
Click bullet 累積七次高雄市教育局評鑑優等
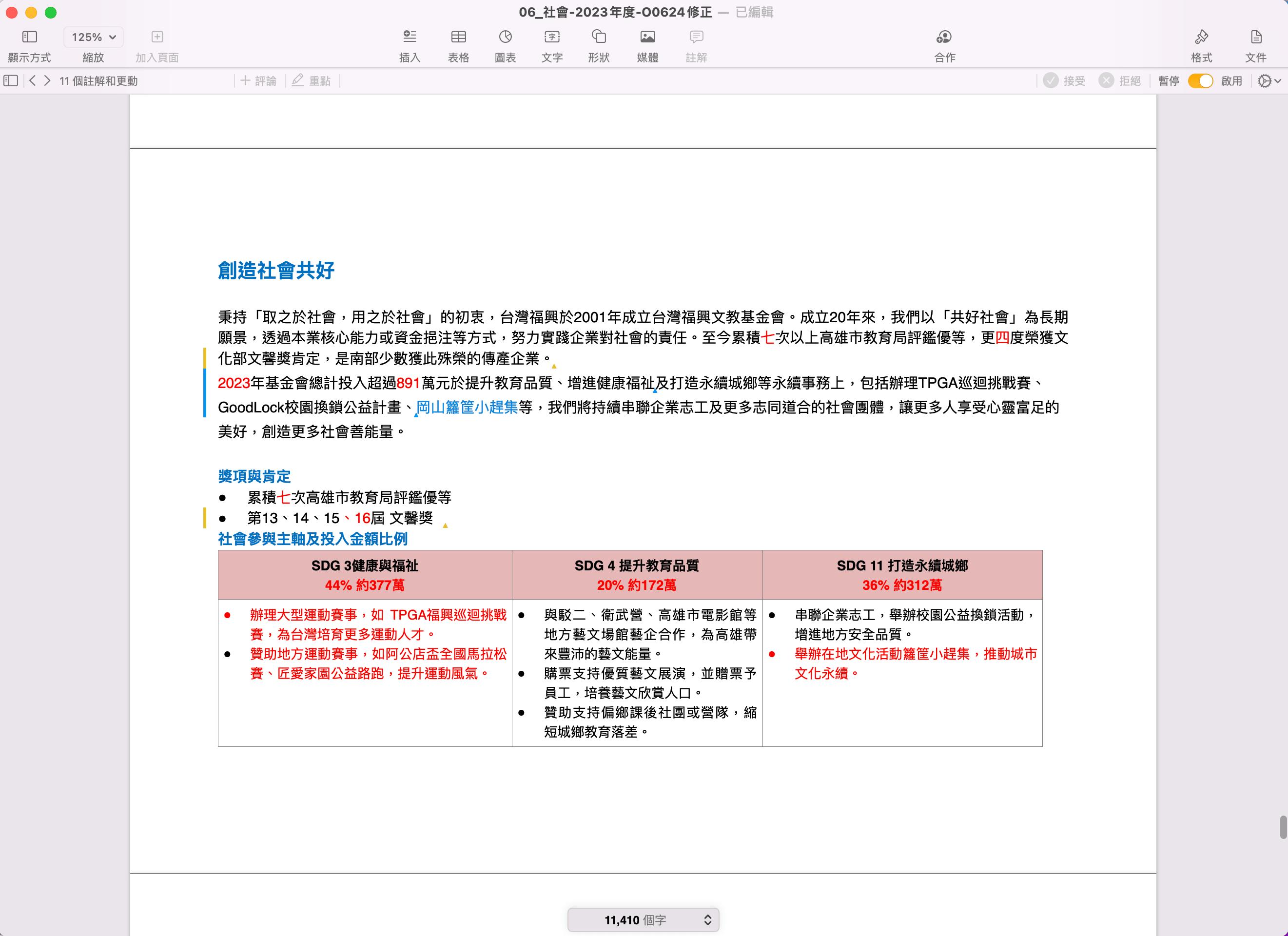349,498
